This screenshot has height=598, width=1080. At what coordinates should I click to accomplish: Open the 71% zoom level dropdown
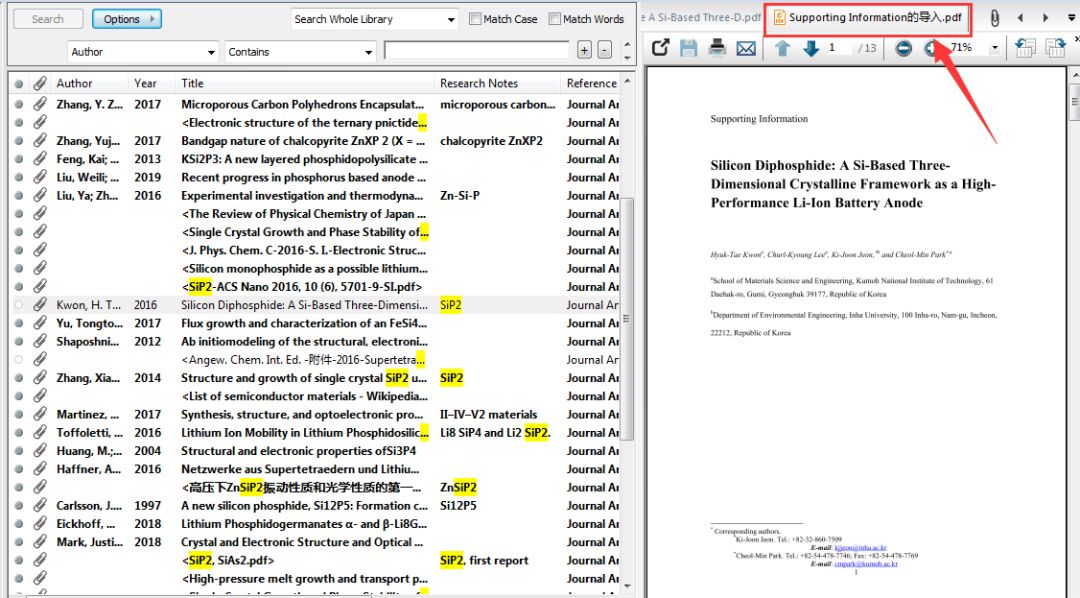click(995, 48)
